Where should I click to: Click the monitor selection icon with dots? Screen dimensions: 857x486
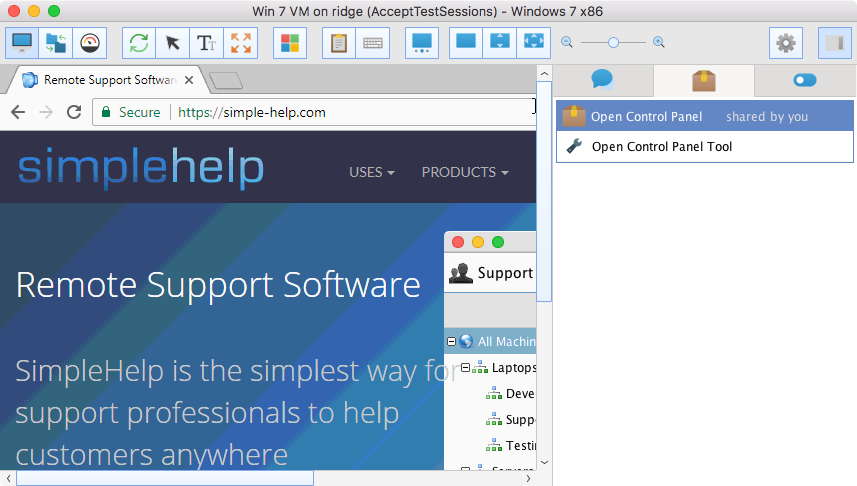[x=422, y=43]
